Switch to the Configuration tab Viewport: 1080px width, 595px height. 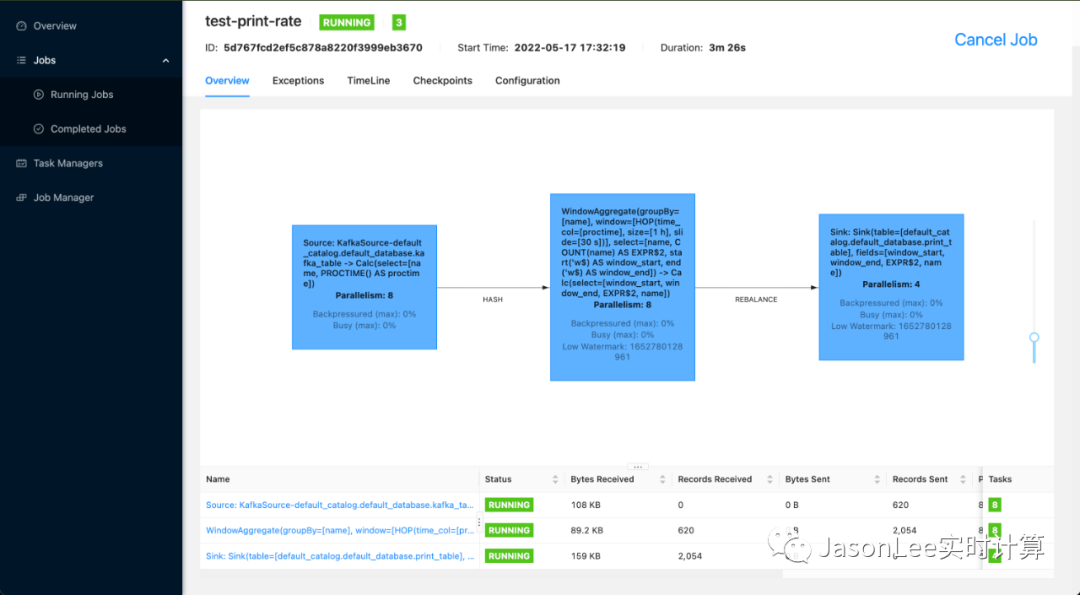point(527,81)
